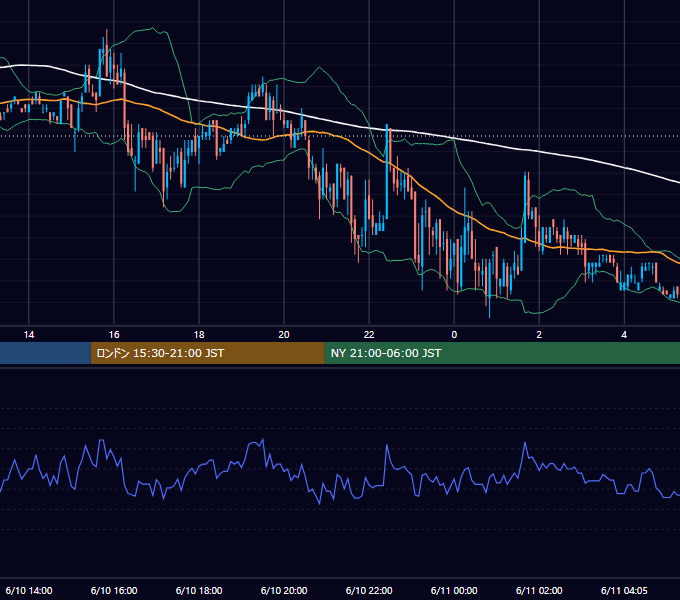Click the 6/10 14:00 date label
The image size is (680, 600).
click(29, 590)
